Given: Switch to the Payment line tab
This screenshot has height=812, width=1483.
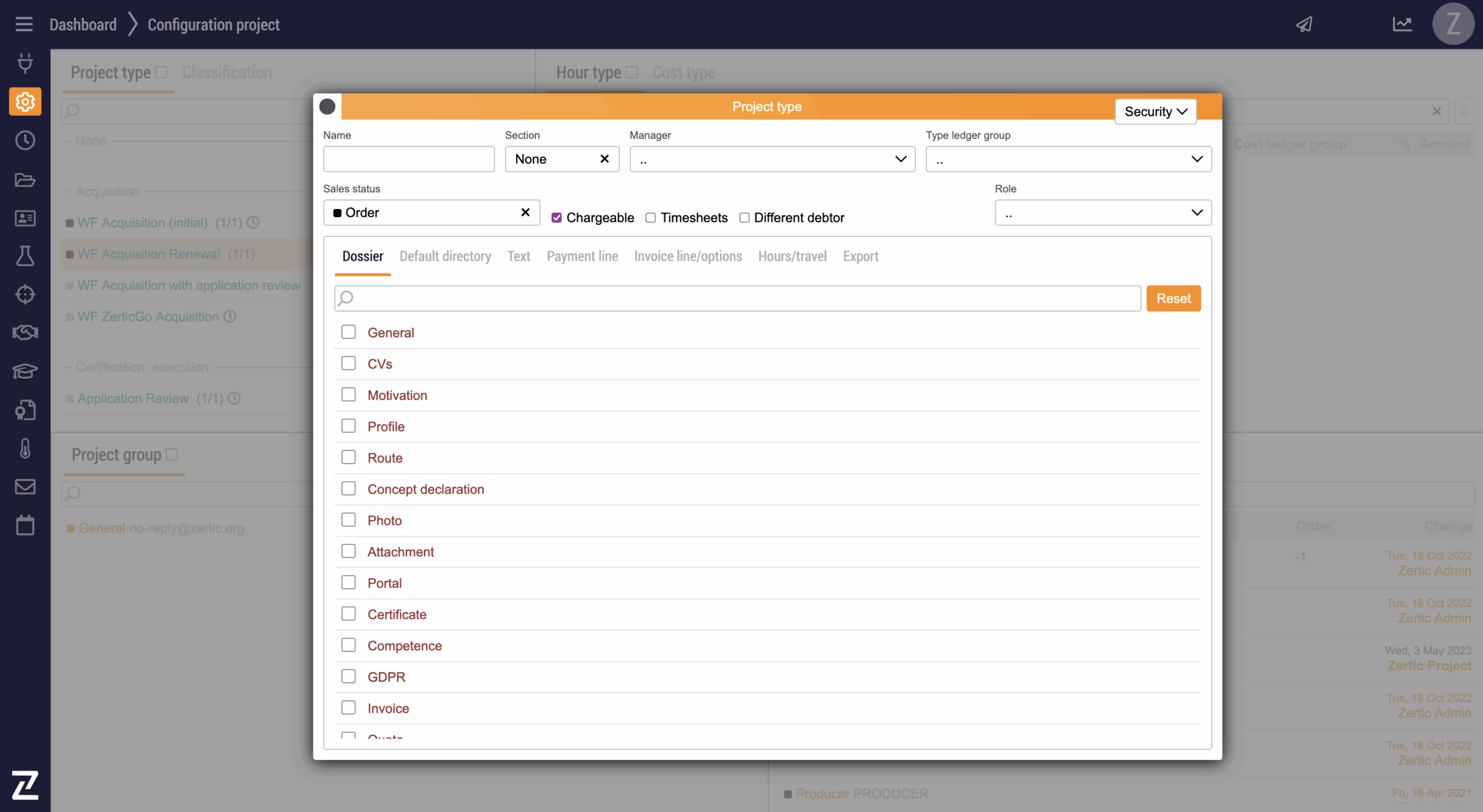Looking at the screenshot, I should 582,256.
